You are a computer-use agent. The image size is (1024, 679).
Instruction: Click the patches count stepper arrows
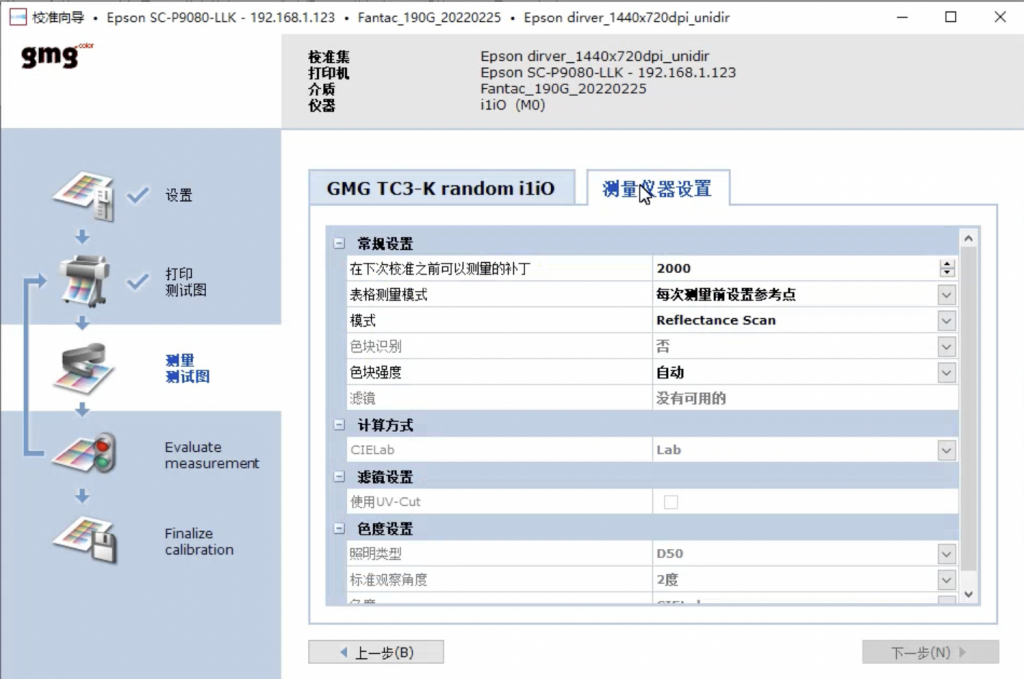[947, 268]
